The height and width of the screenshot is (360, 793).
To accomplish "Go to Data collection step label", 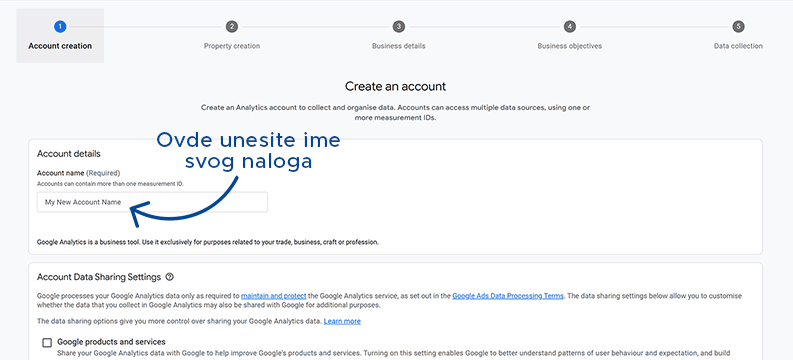I will 738,46.
